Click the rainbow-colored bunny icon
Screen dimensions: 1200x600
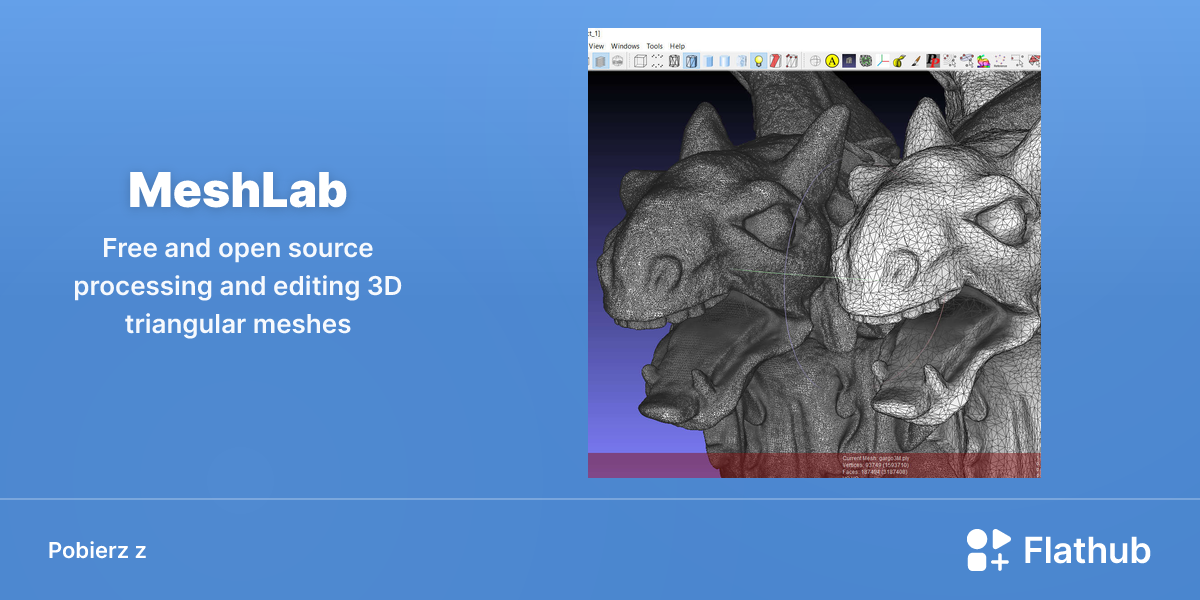click(983, 61)
